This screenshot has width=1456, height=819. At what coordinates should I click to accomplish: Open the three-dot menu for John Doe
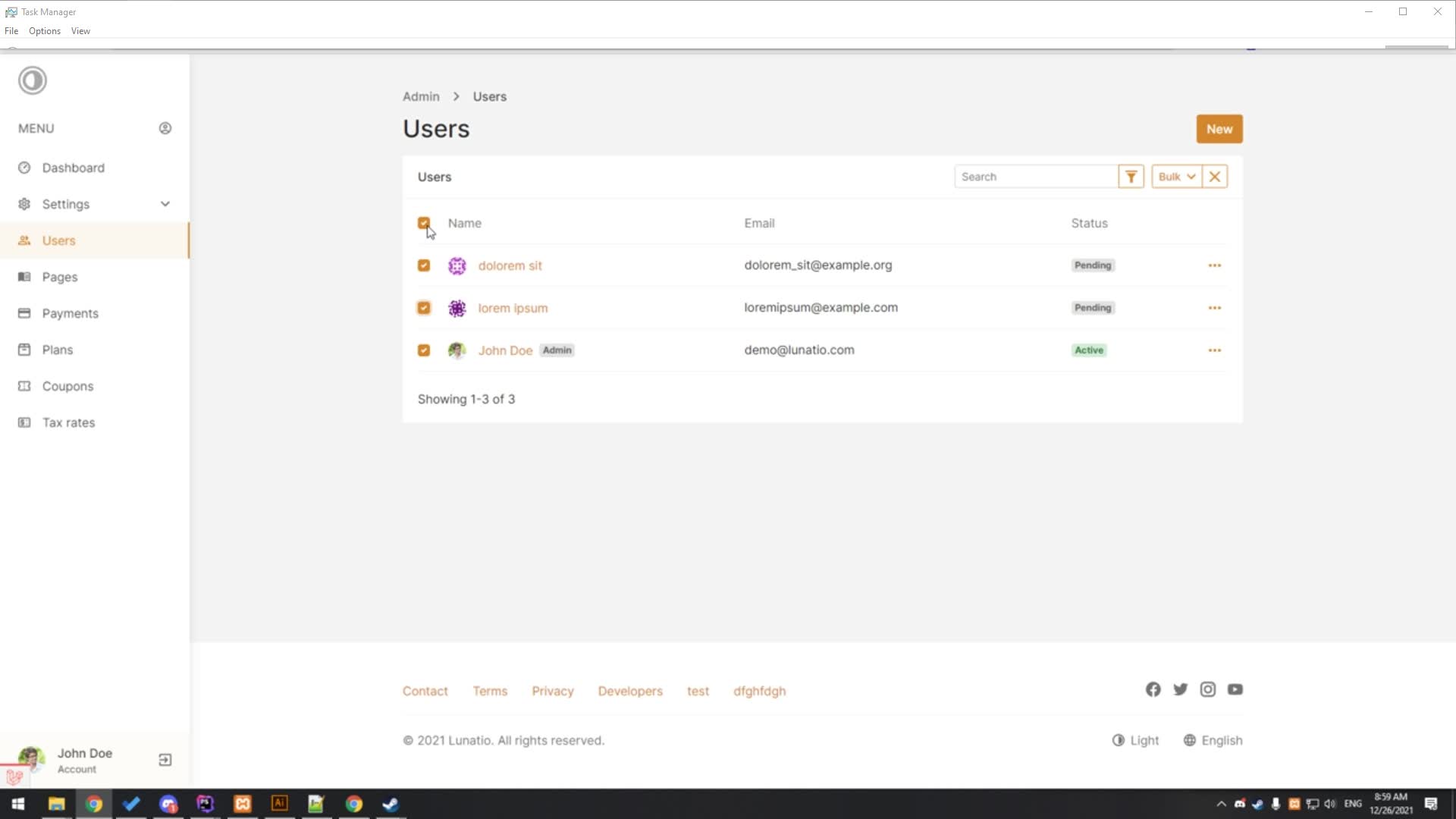pos(1215,350)
